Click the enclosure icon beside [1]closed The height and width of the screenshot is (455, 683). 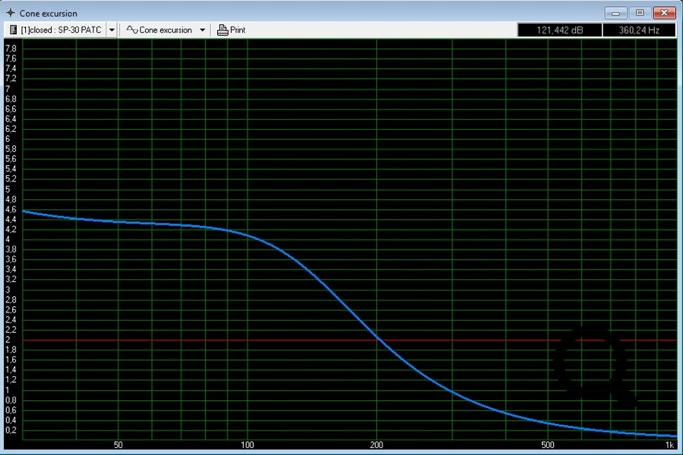point(13,30)
